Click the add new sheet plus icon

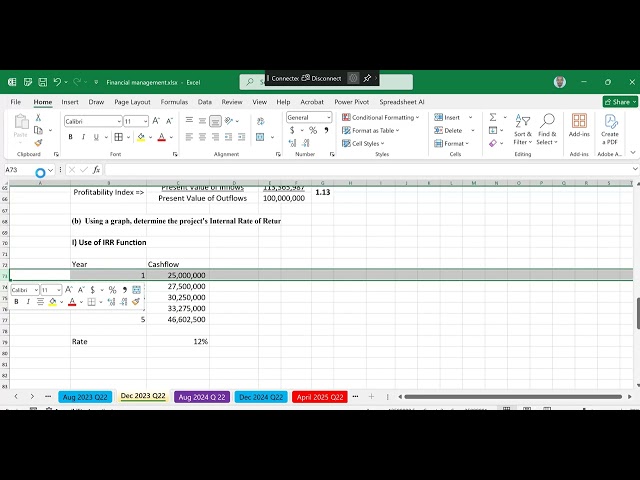coord(371,396)
